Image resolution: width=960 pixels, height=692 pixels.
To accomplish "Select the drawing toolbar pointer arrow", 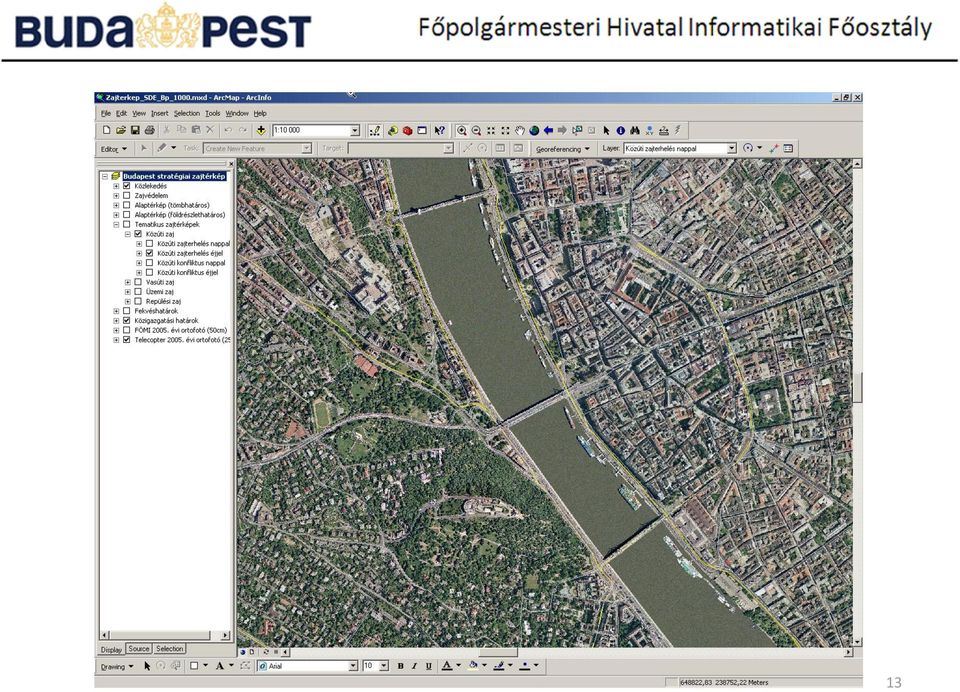I will coord(147,666).
